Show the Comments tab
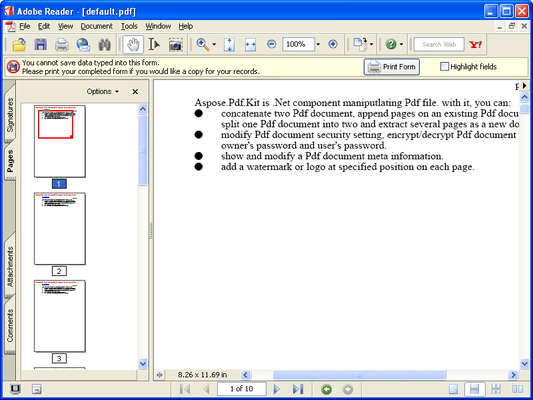Image resolution: width=533 pixels, height=400 pixels. pyautogui.click(x=10, y=325)
